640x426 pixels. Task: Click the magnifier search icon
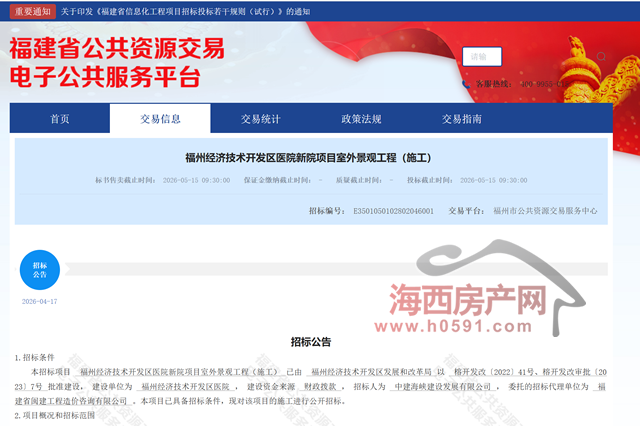click(x=601, y=57)
